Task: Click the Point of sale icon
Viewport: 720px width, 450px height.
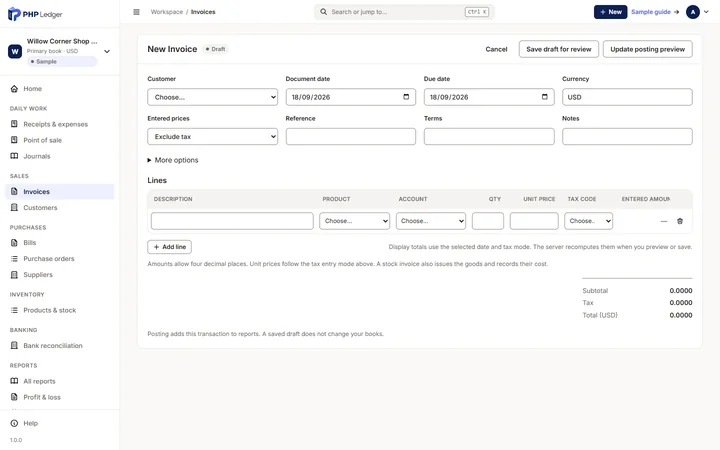Action: coord(14,140)
